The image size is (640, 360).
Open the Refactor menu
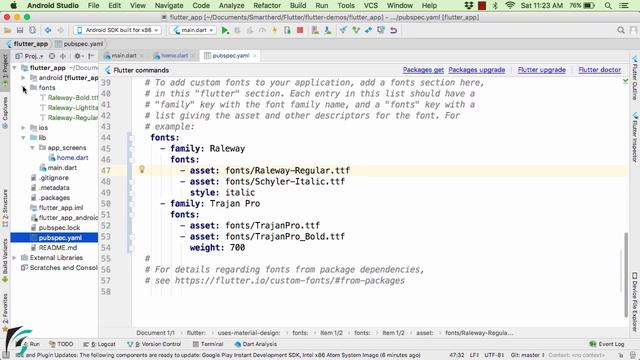[267, 6]
